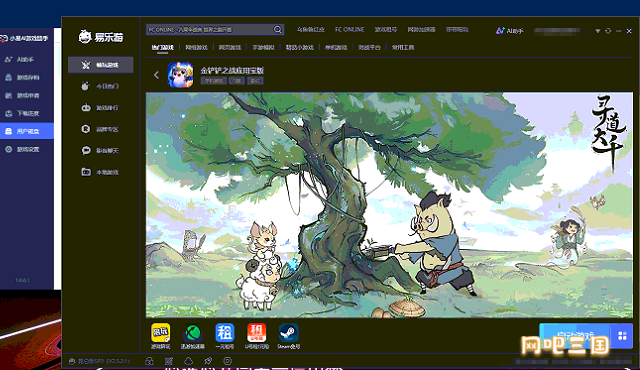The image size is (640, 370).
Task: Open the 游戏租号 top link
Action: coord(386,29)
